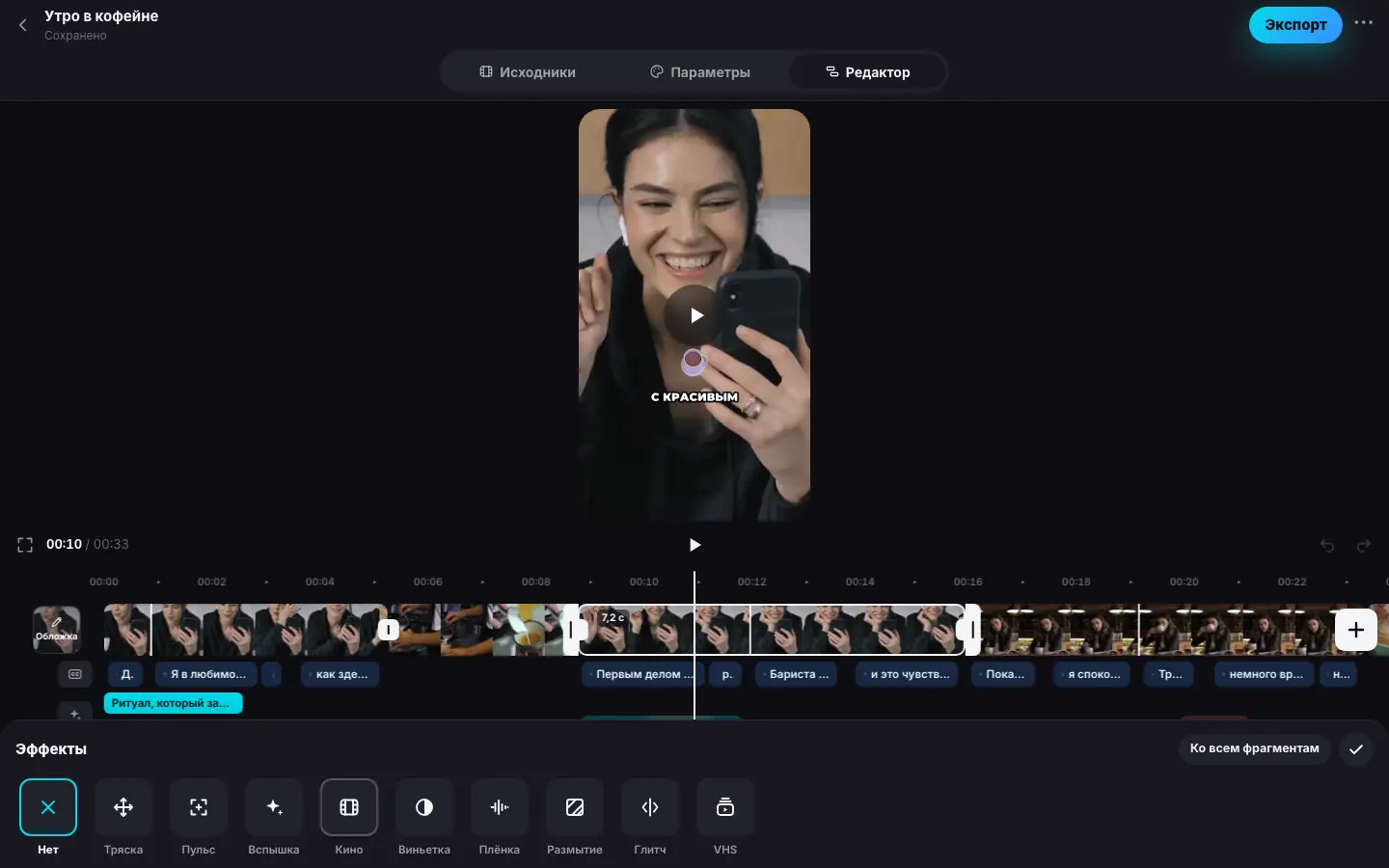Select the 'Пока...' caption chip
The image size is (1389, 868).
pos(1003,674)
